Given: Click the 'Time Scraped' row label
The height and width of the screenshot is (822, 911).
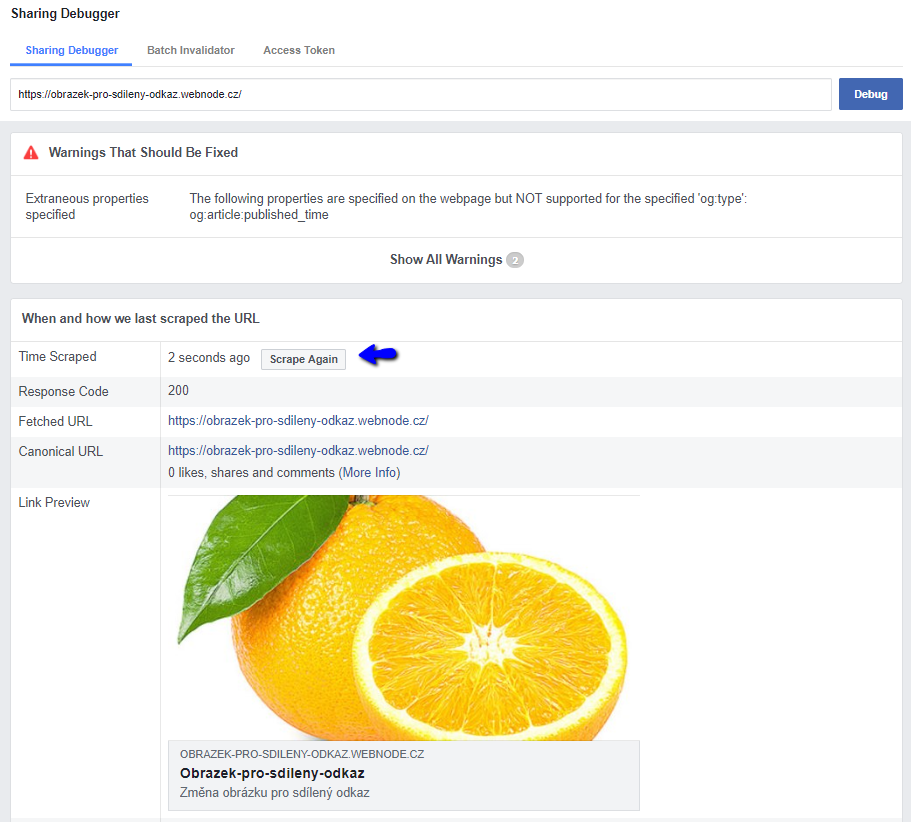Looking at the screenshot, I should pos(58,357).
